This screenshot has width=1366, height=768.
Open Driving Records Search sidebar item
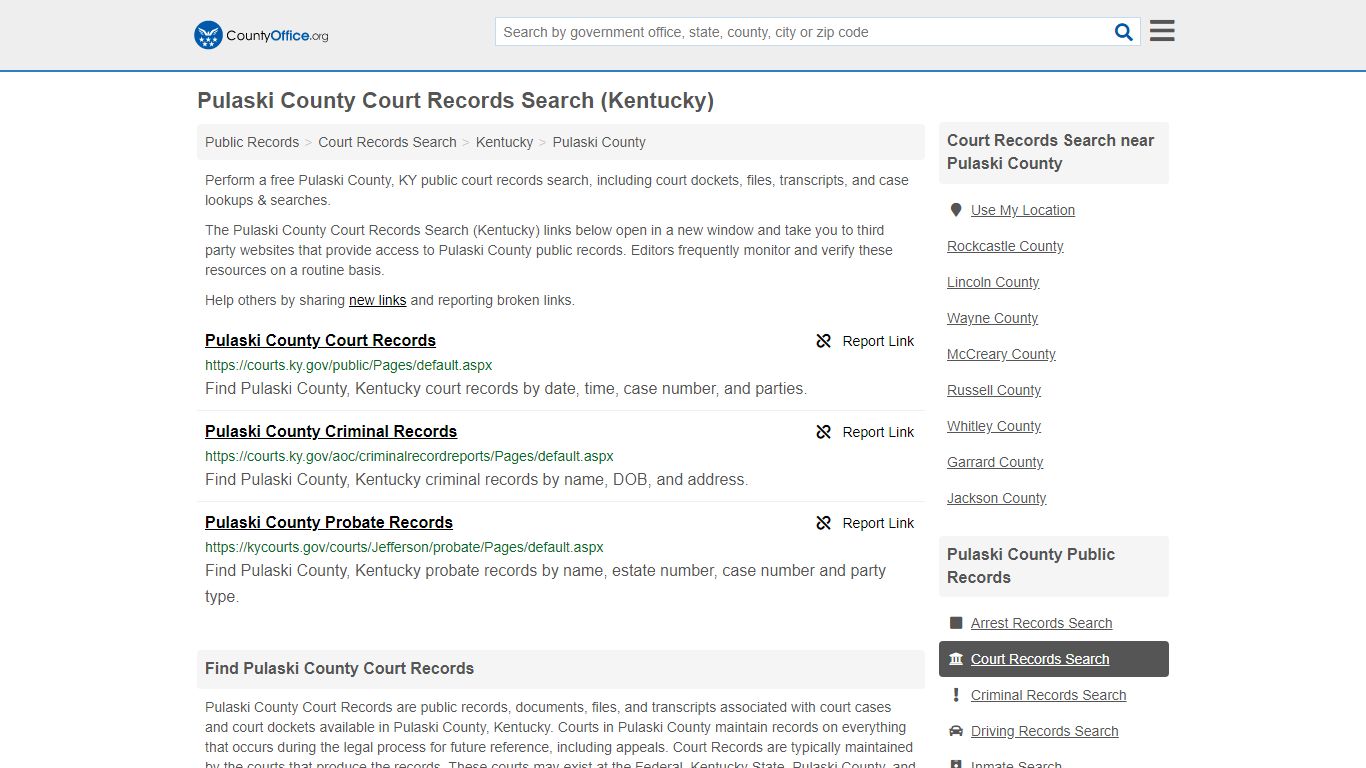1044,731
